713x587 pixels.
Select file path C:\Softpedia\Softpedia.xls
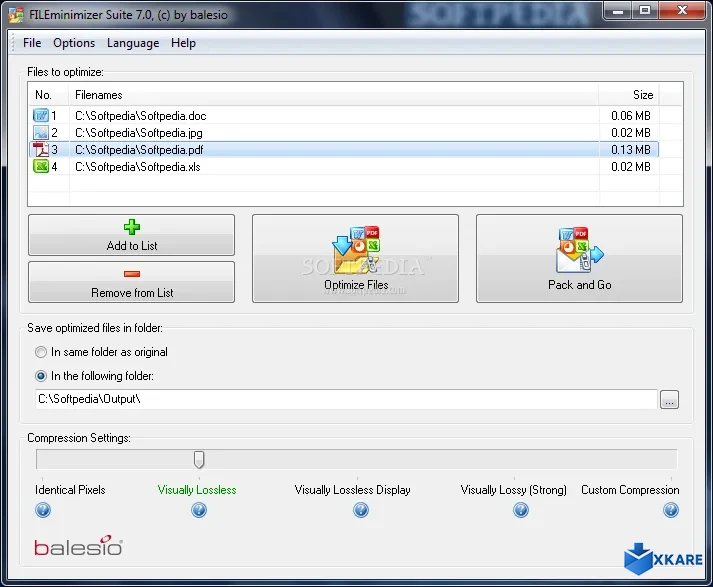coord(137,167)
